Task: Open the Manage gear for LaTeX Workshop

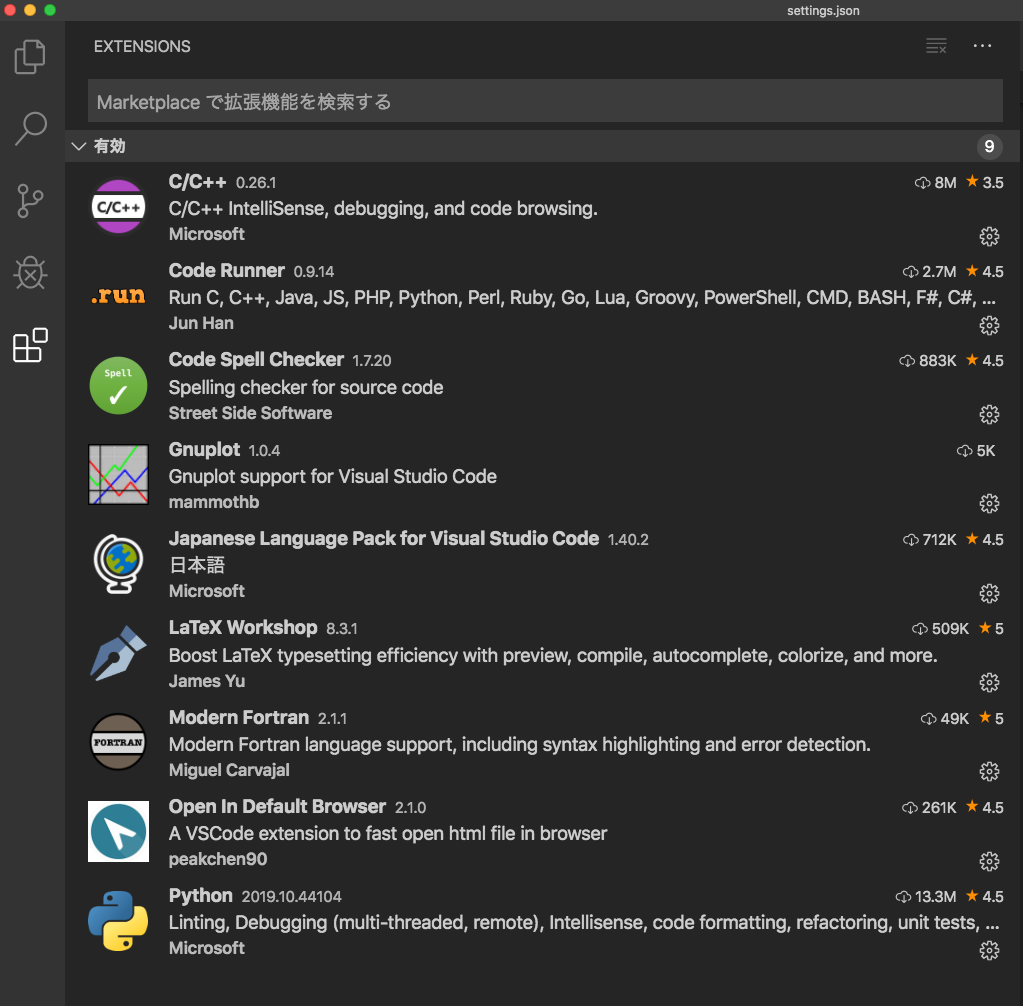Action: click(x=988, y=682)
